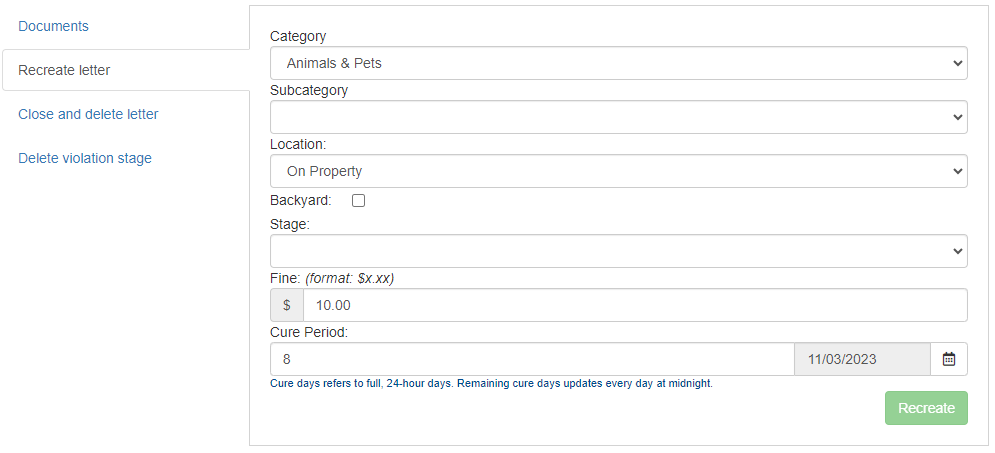995x453 pixels.
Task: Select the Recreate letter tab
Action: pos(64,70)
